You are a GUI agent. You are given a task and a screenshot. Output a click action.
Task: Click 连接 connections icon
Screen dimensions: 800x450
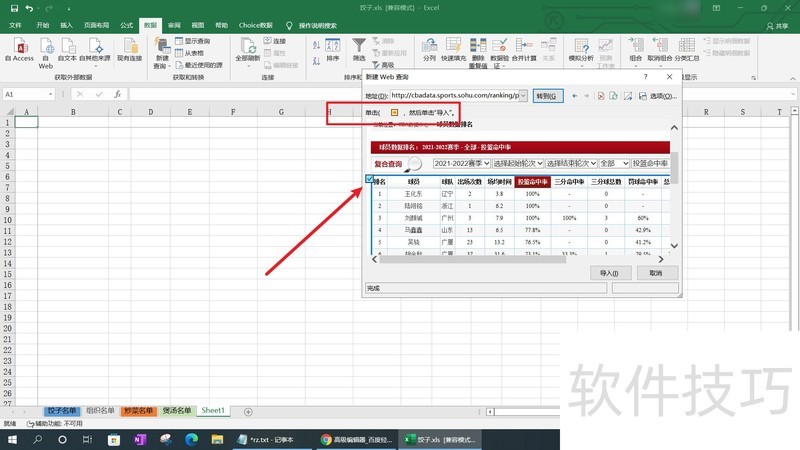coord(275,41)
